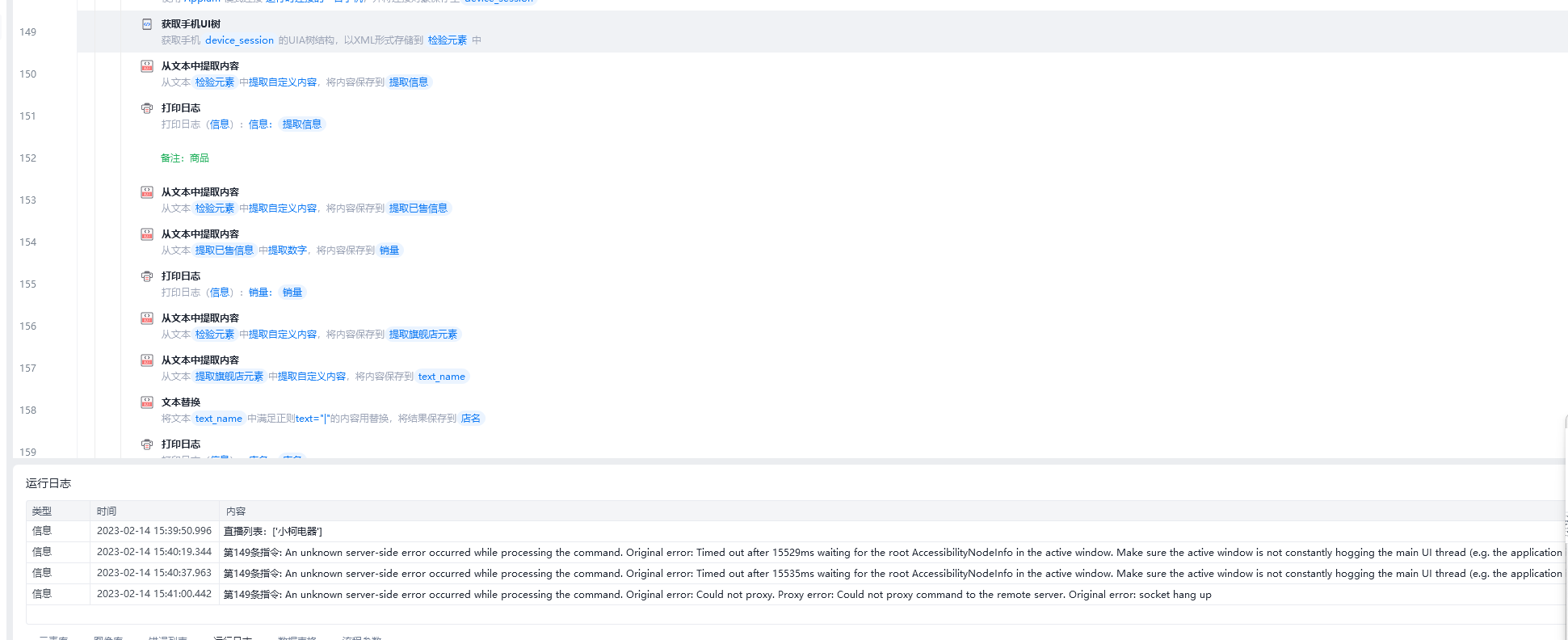
Task: Click the 销量 variable chip on line 155
Action: tap(292, 293)
